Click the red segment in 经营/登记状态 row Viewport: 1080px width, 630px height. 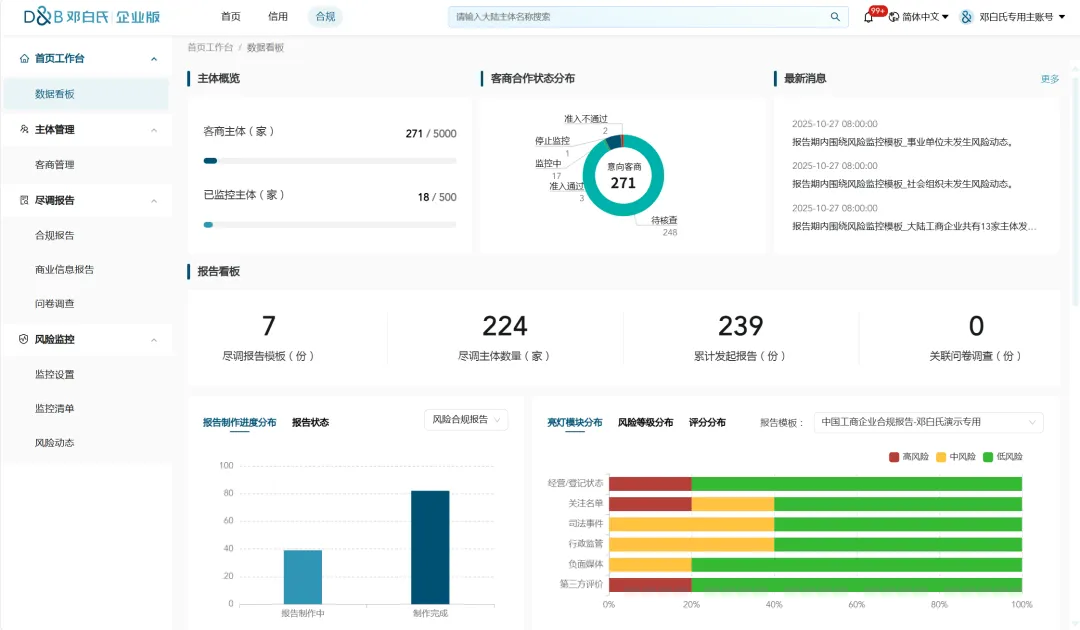coord(650,483)
